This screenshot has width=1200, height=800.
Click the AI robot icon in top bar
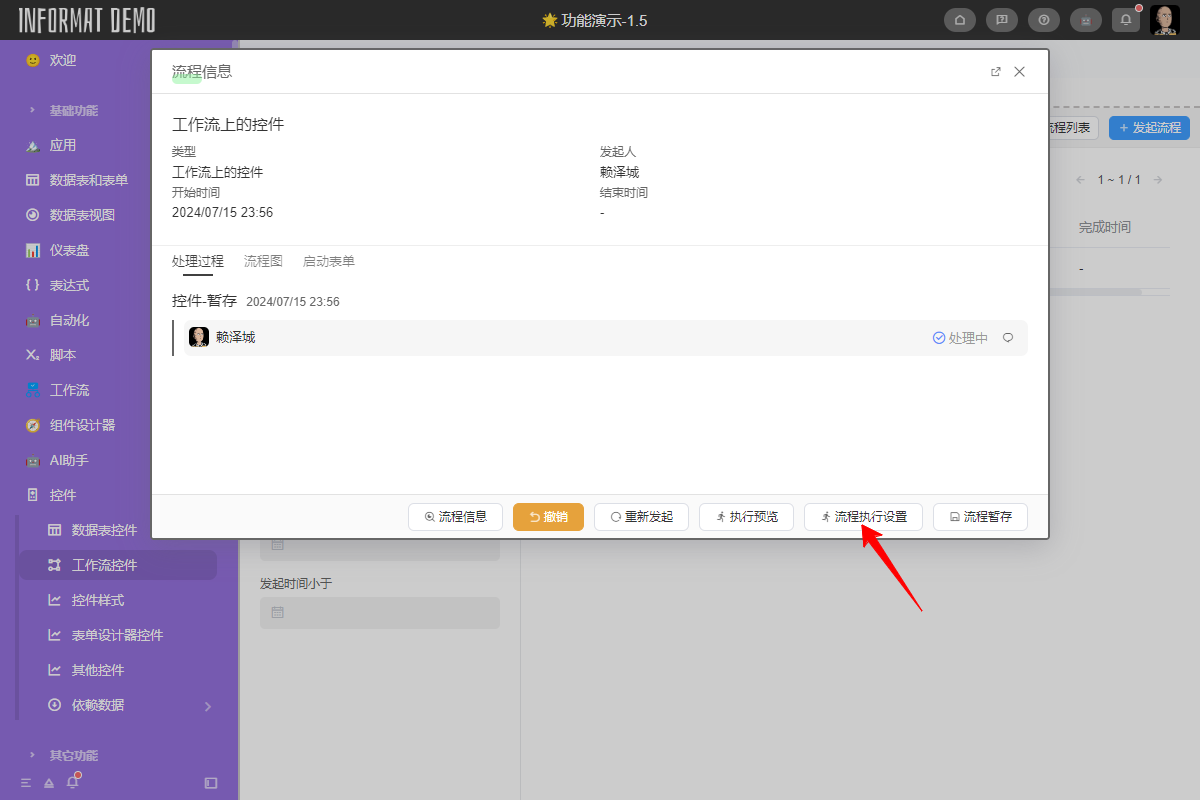(1085, 20)
